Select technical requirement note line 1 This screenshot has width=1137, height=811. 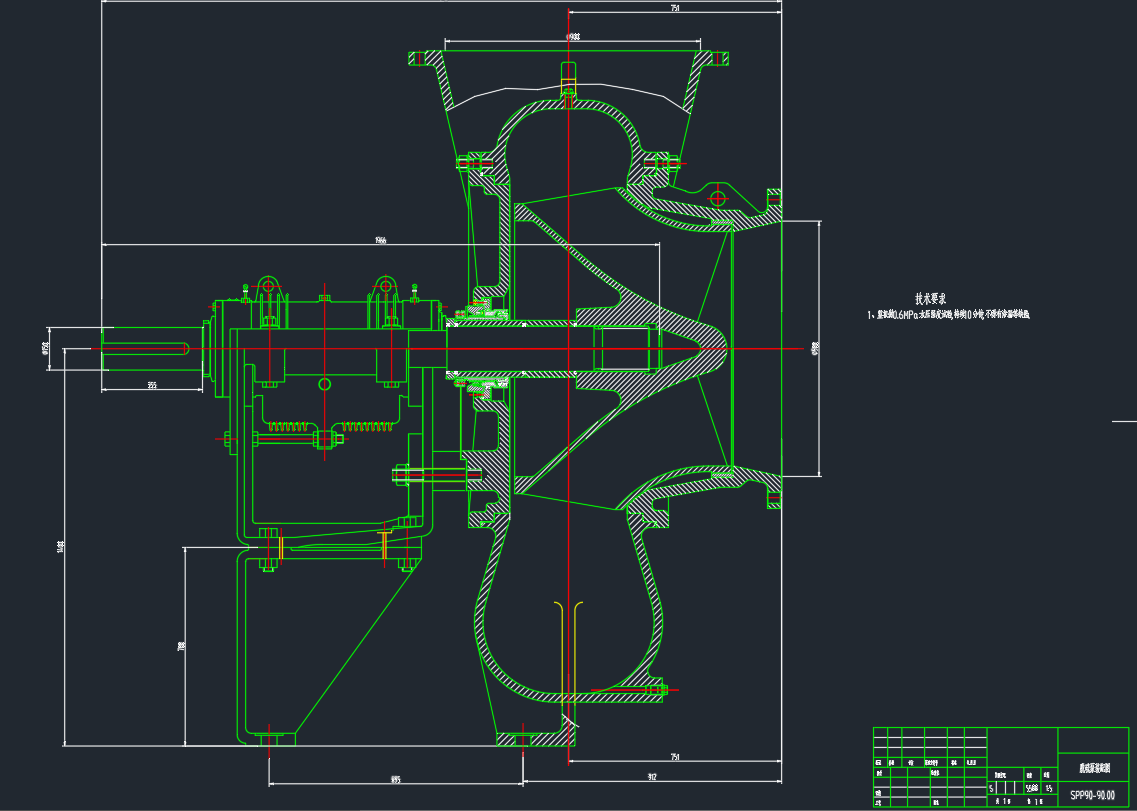[948, 314]
